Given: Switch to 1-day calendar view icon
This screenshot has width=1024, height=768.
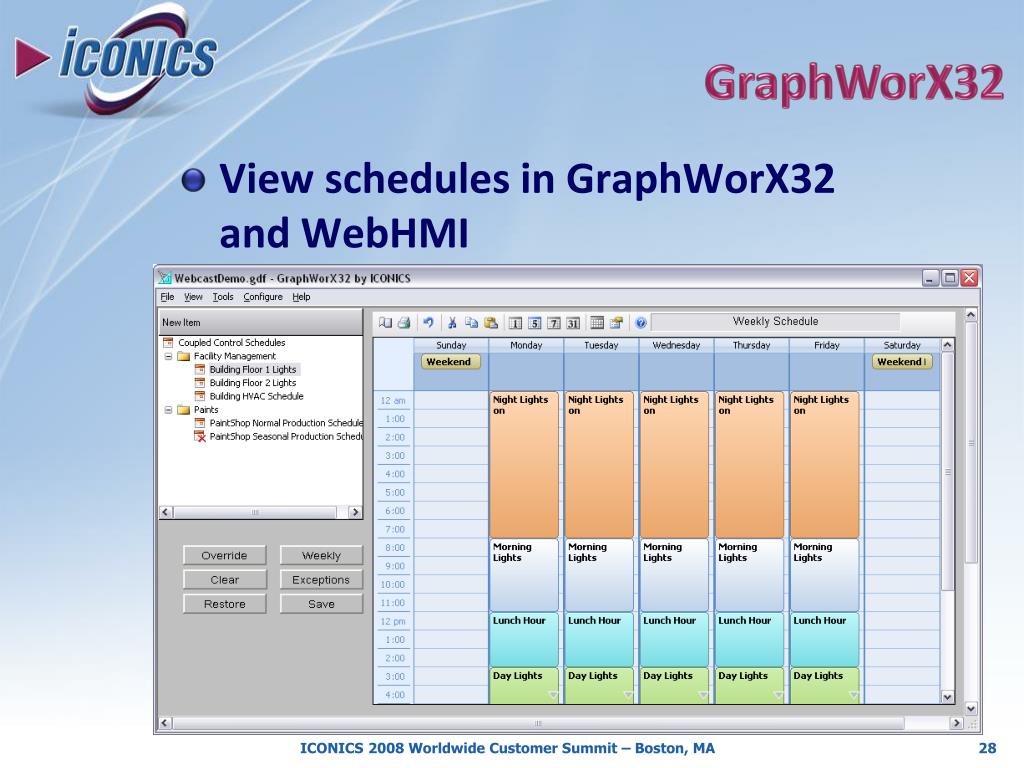Looking at the screenshot, I should tap(515, 323).
